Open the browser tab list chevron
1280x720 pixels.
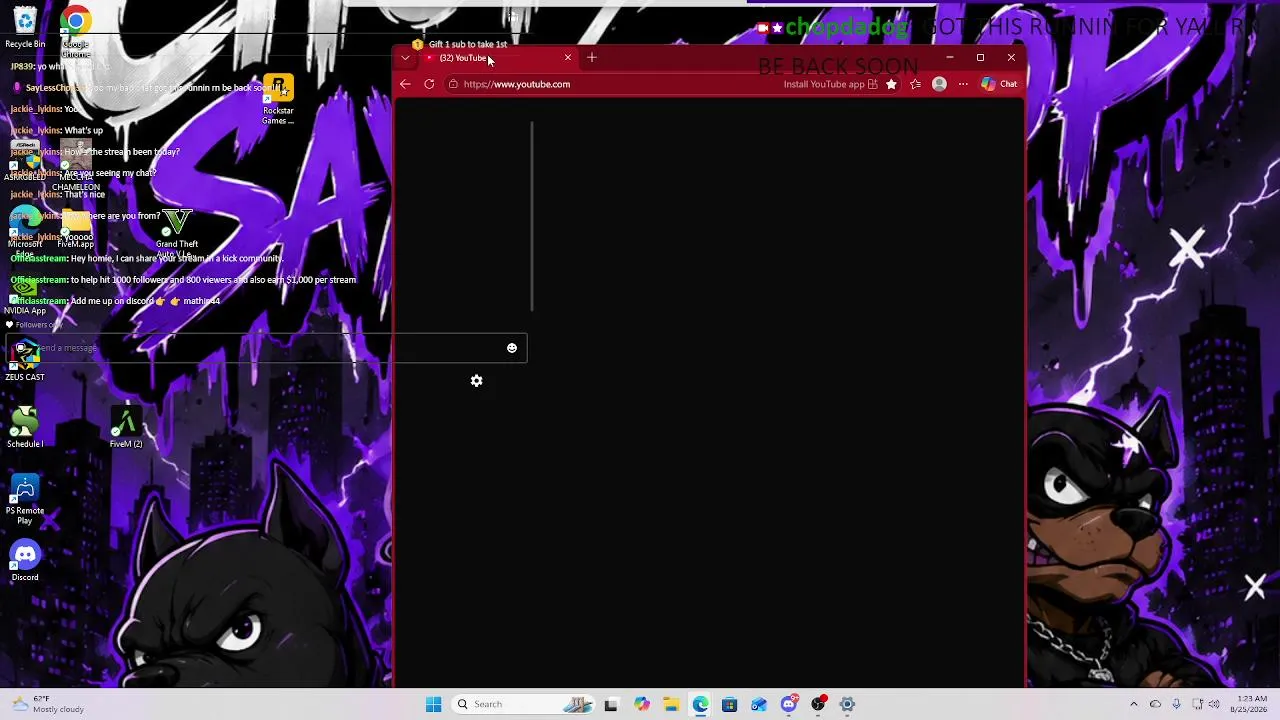click(x=405, y=58)
